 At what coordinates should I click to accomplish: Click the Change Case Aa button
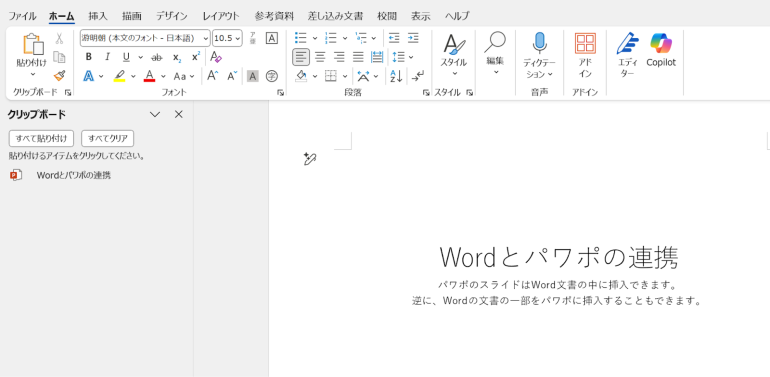(180, 76)
